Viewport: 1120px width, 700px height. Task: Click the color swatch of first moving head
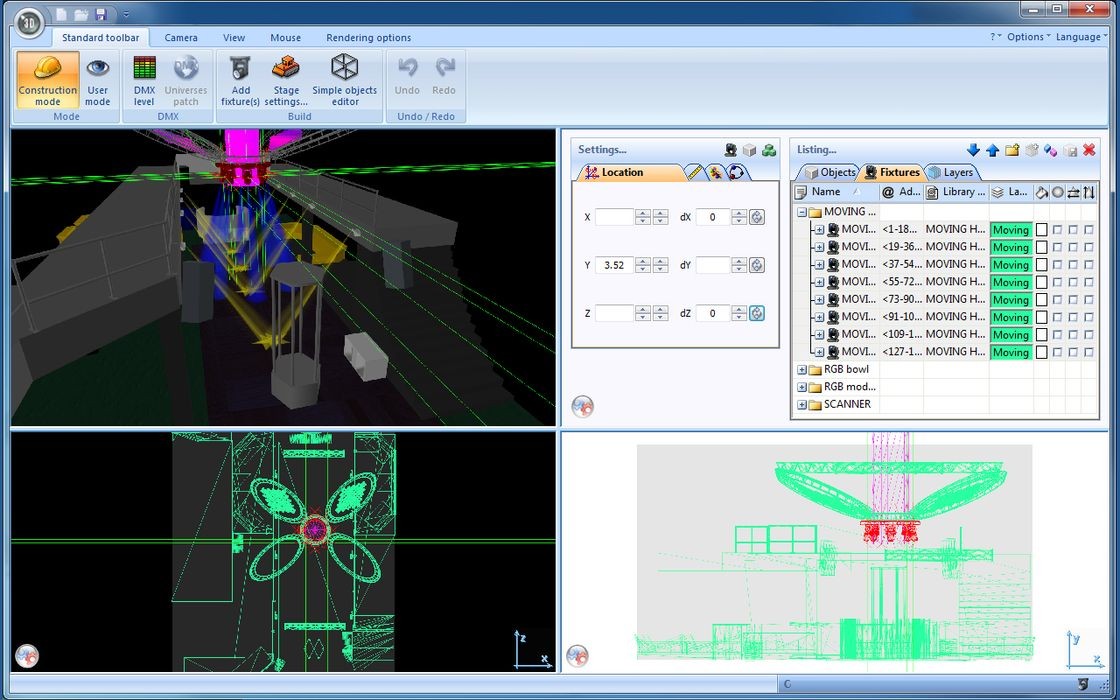pos(1041,230)
